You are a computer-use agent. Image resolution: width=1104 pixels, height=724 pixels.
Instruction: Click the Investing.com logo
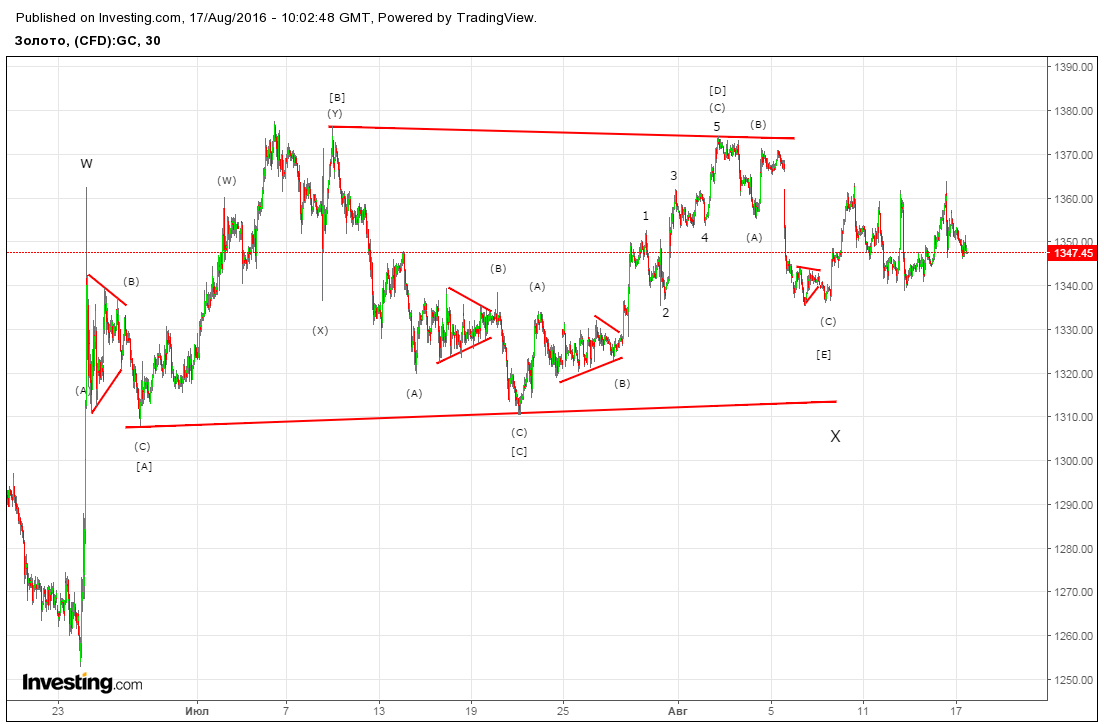82,683
